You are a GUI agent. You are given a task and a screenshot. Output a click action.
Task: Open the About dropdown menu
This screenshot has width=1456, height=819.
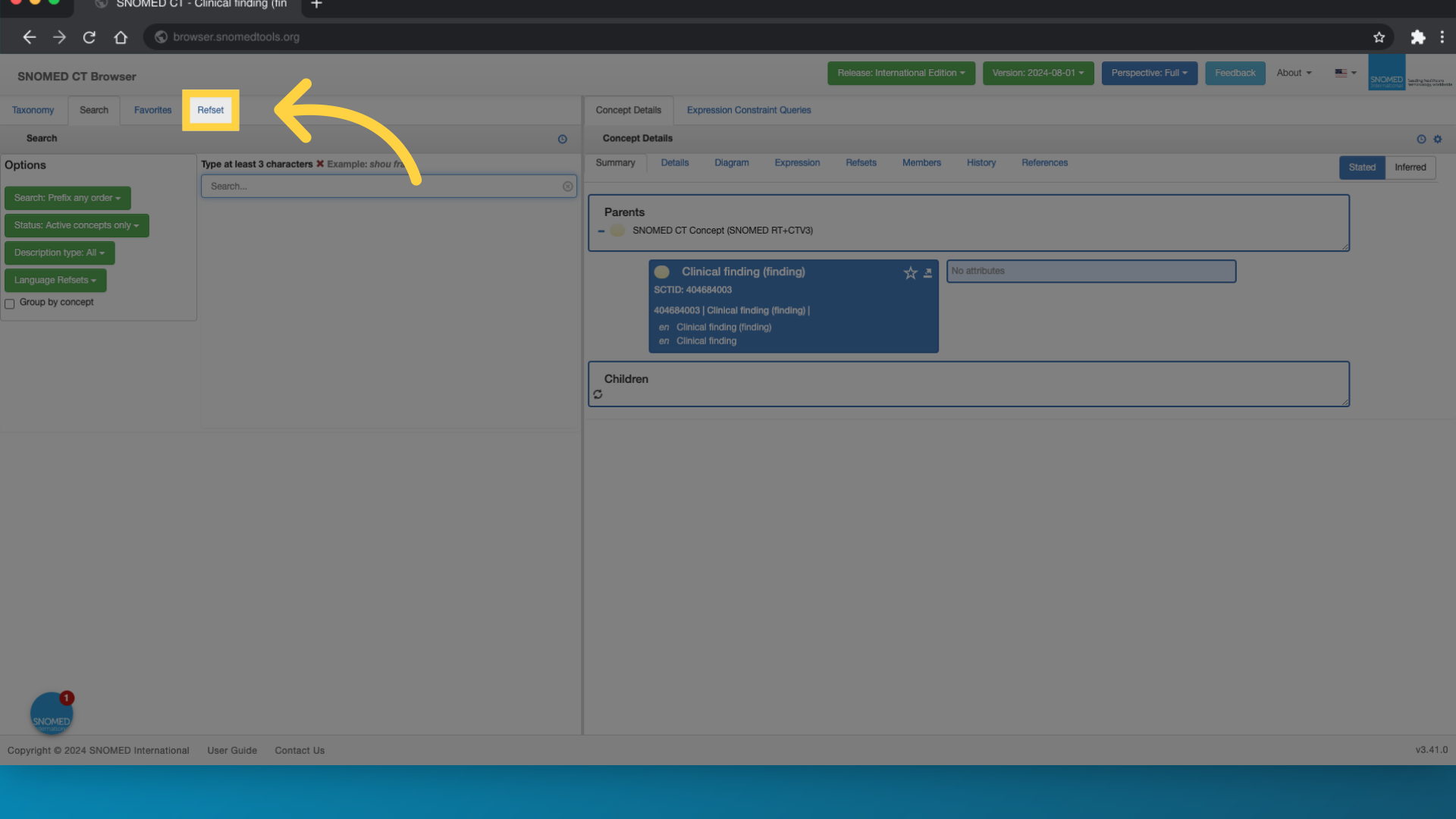click(x=1293, y=74)
